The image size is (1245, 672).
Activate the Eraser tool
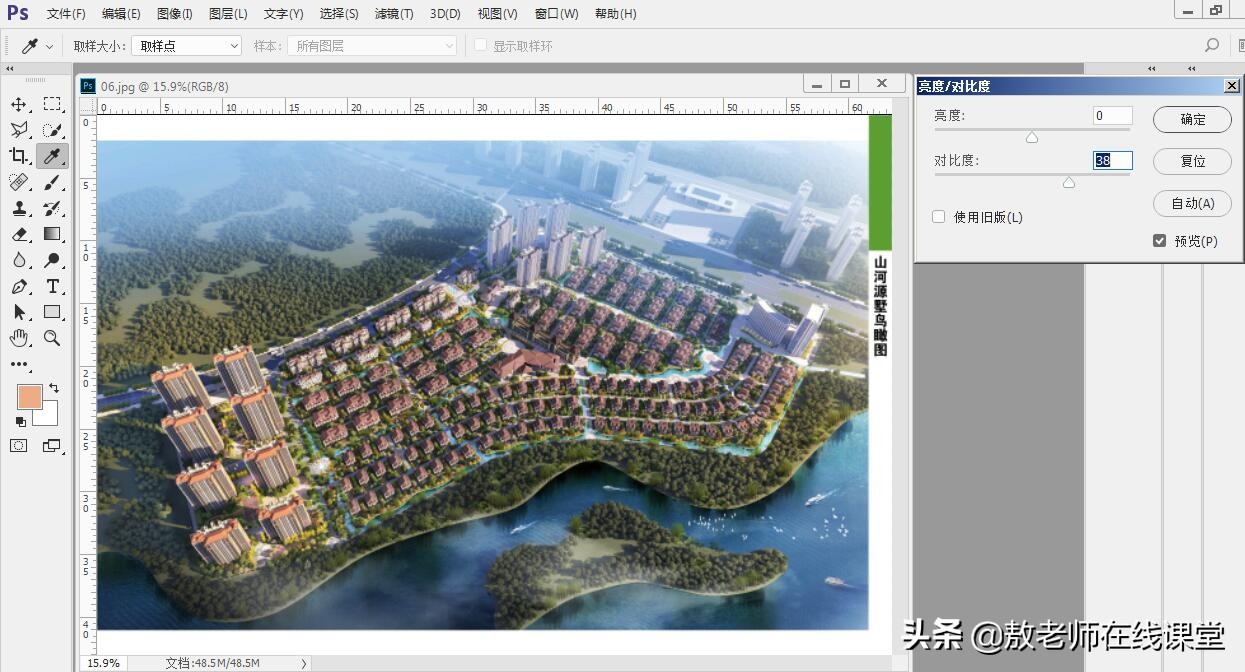coord(19,234)
